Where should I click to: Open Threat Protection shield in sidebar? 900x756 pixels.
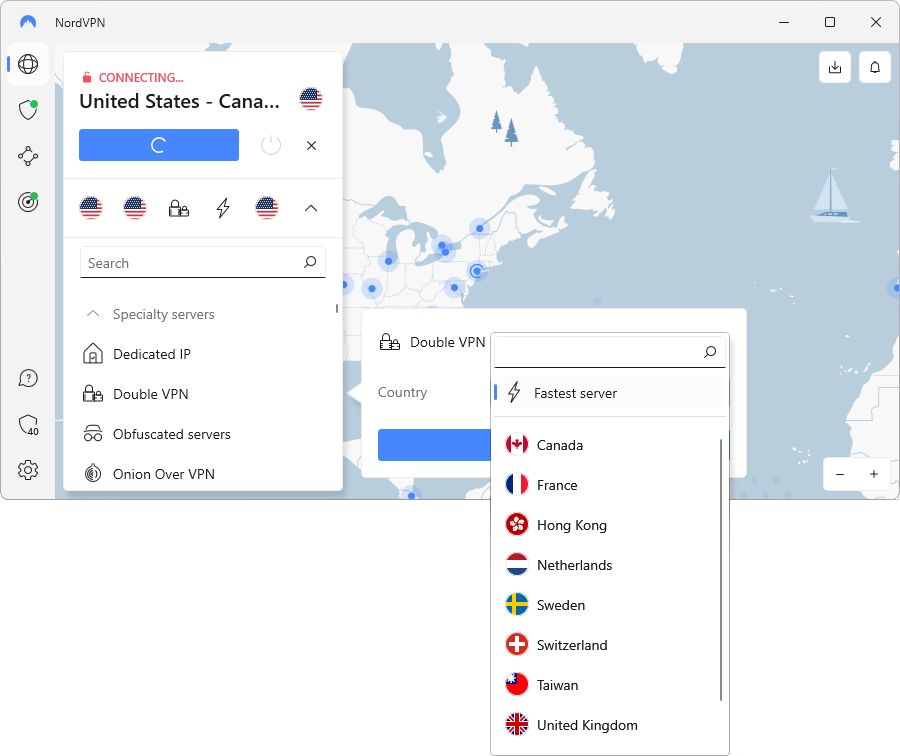click(28, 110)
